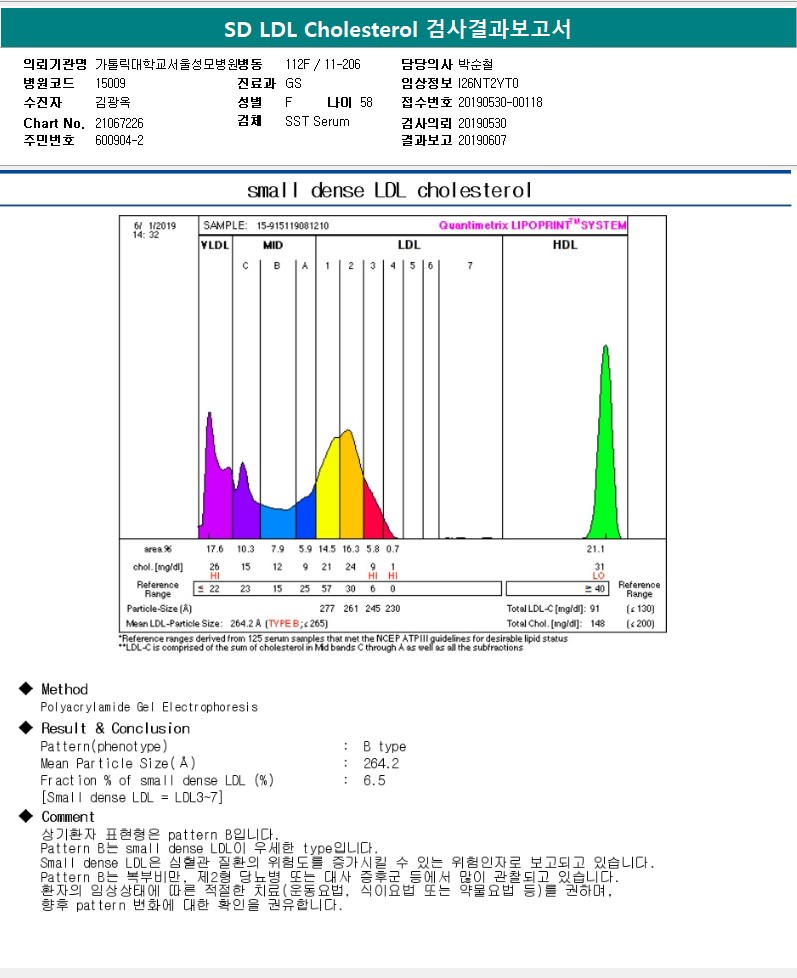Select receipt number '20190530-00118'
Screen dimensions: 797x978
[x=500, y=102]
